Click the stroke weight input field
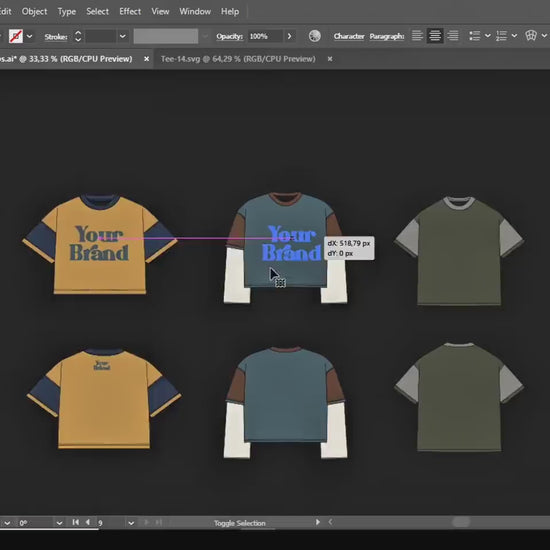This screenshot has height=550, width=550. click(x=101, y=36)
